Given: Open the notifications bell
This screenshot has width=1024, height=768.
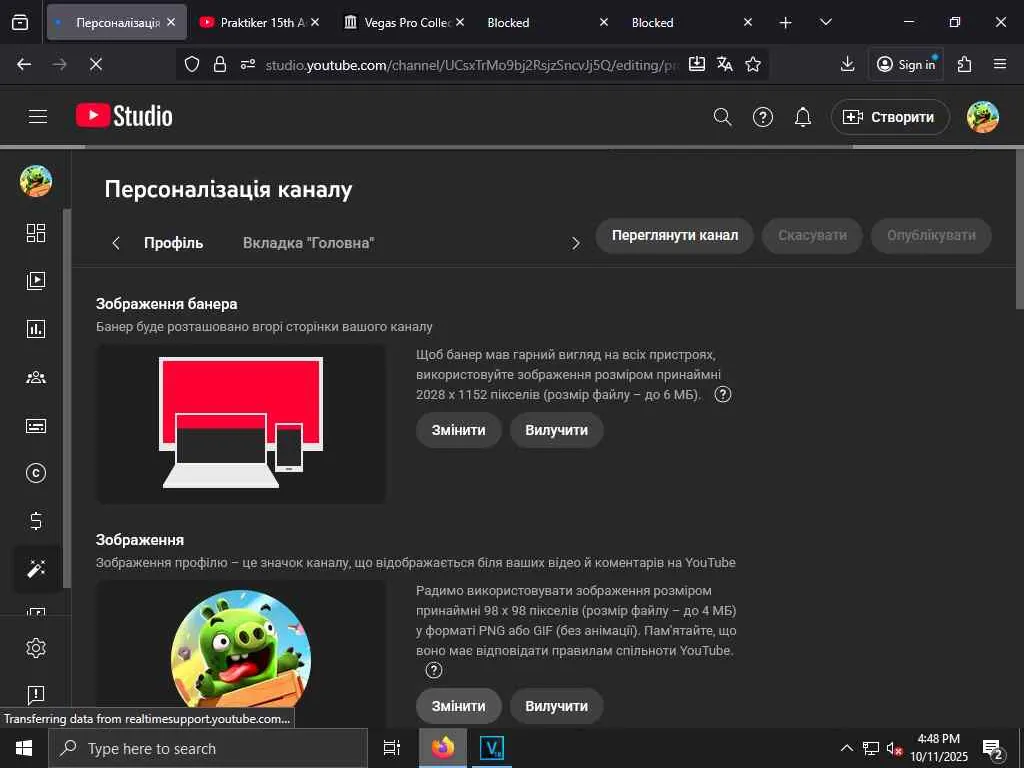Looking at the screenshot, I should click(803, 117).
